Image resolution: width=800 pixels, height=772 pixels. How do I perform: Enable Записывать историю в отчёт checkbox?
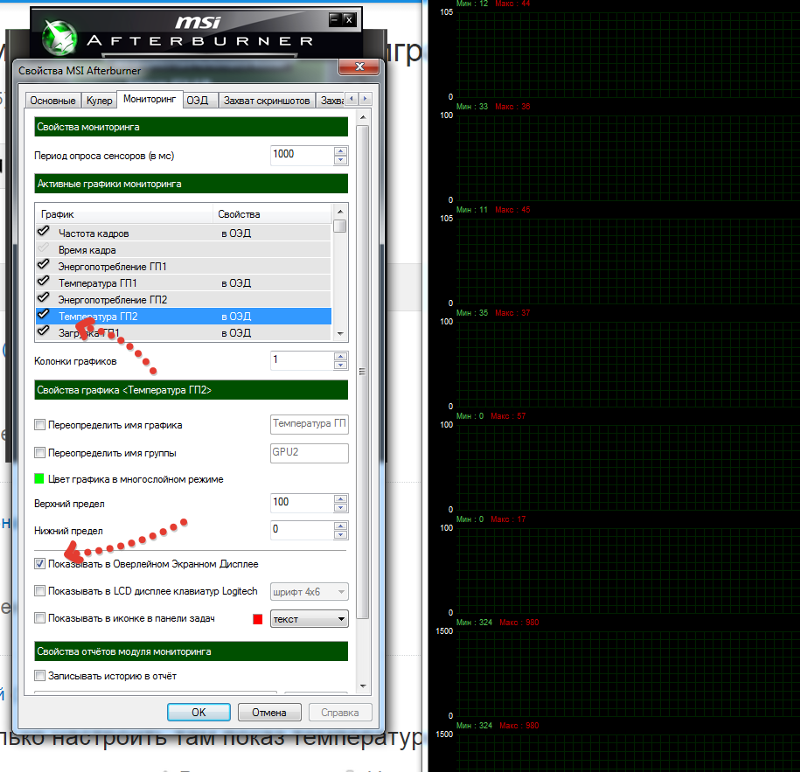(40, 676)
